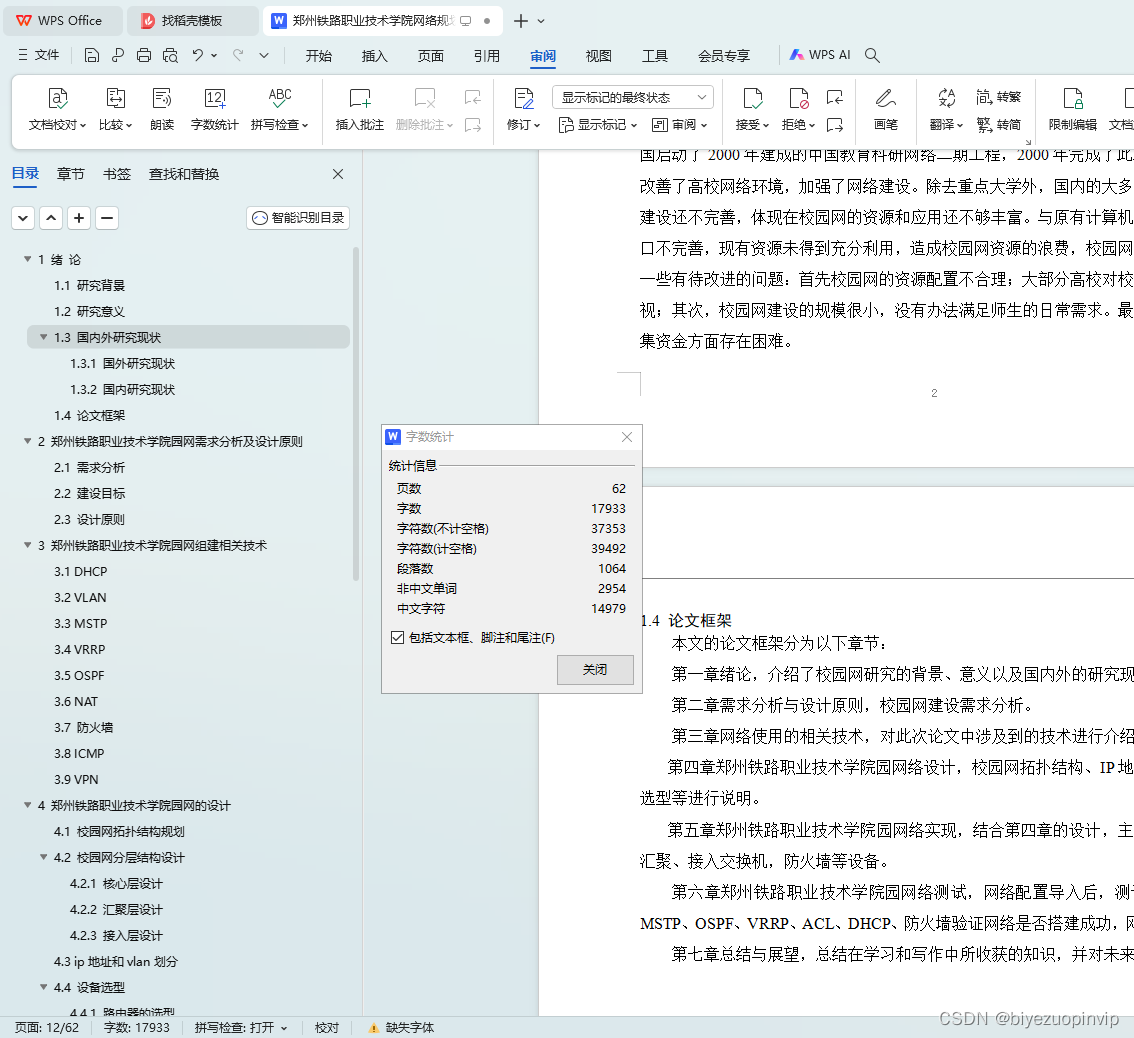Open the 审阅 pane dropdown
This screenshot has width=1134, height=1038.
pos(679,125)
